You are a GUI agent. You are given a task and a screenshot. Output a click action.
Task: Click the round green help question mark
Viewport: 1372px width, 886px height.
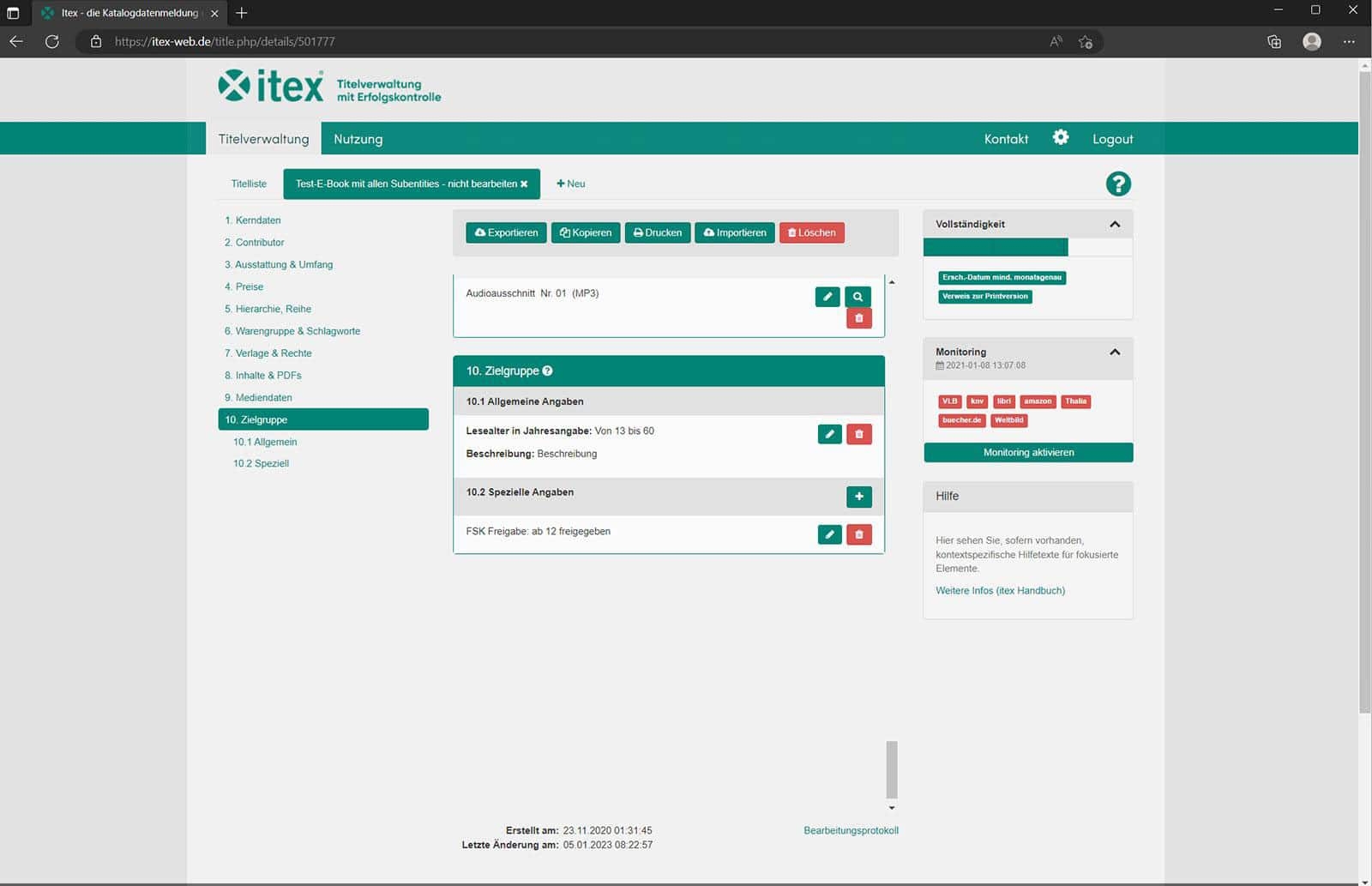[x=1118, y=184]
